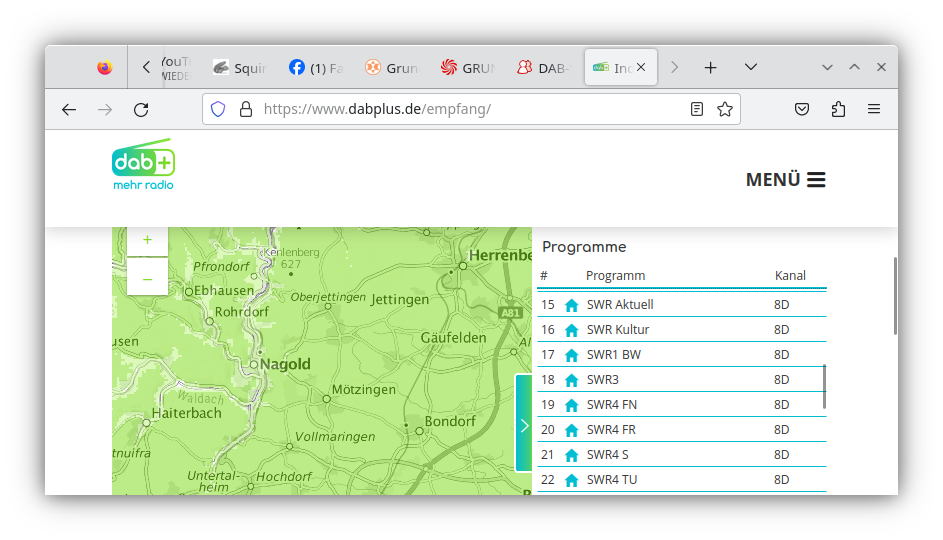The image size is (943, 540).
Task: Click the home icon for SWR Aktuell
Action: click(x=571, y=305)
